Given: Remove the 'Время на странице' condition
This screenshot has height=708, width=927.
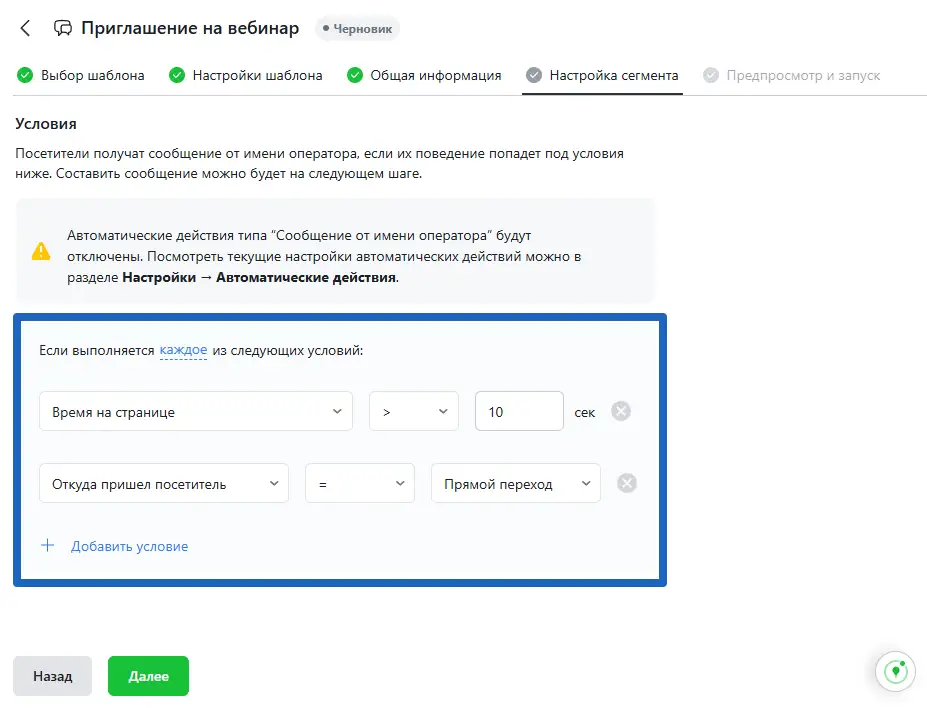Looking at the screenshot, I should point(621,411).
